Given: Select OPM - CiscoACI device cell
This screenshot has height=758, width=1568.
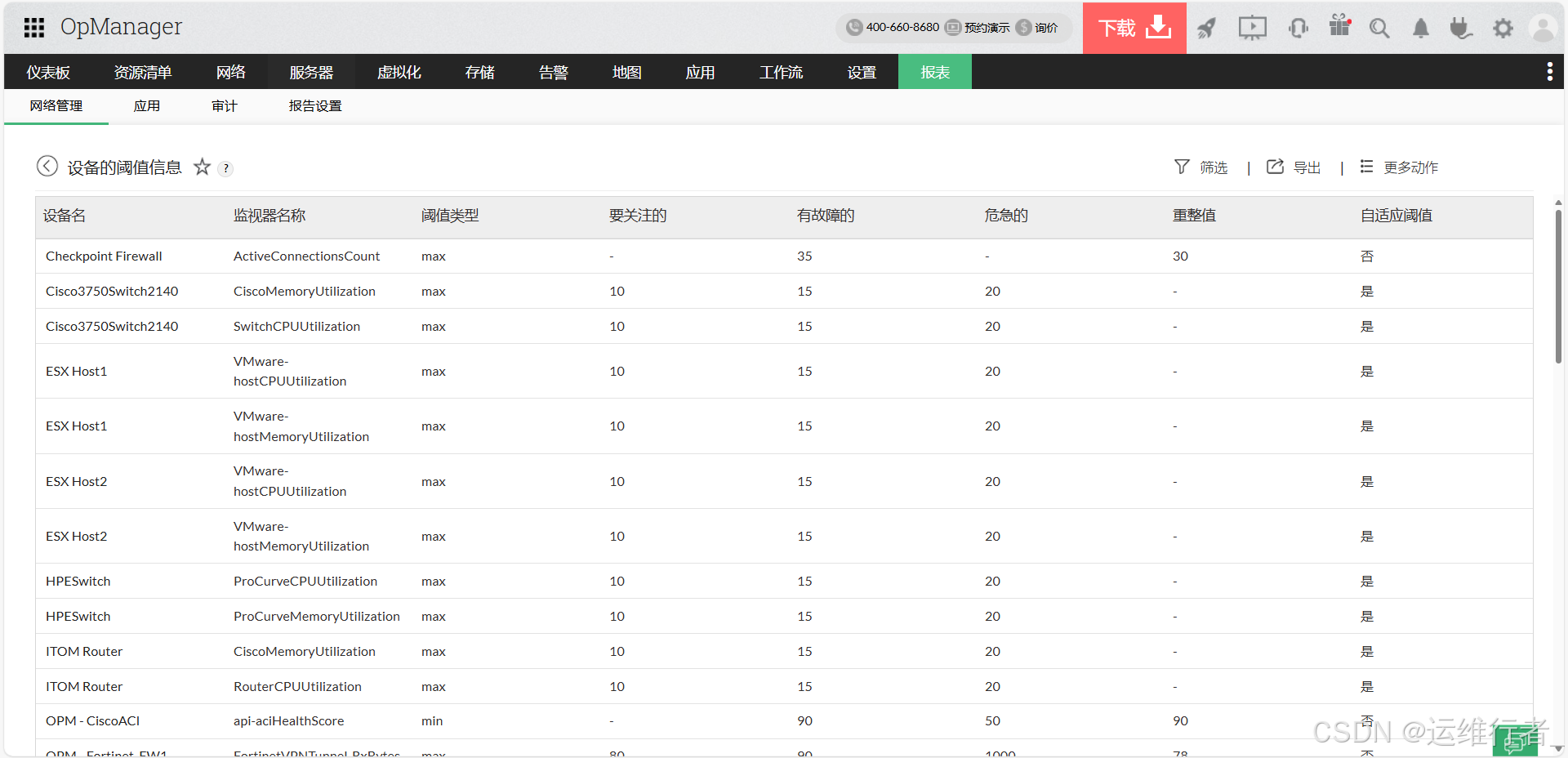Looking at the screenshot, I should (92, 721).
